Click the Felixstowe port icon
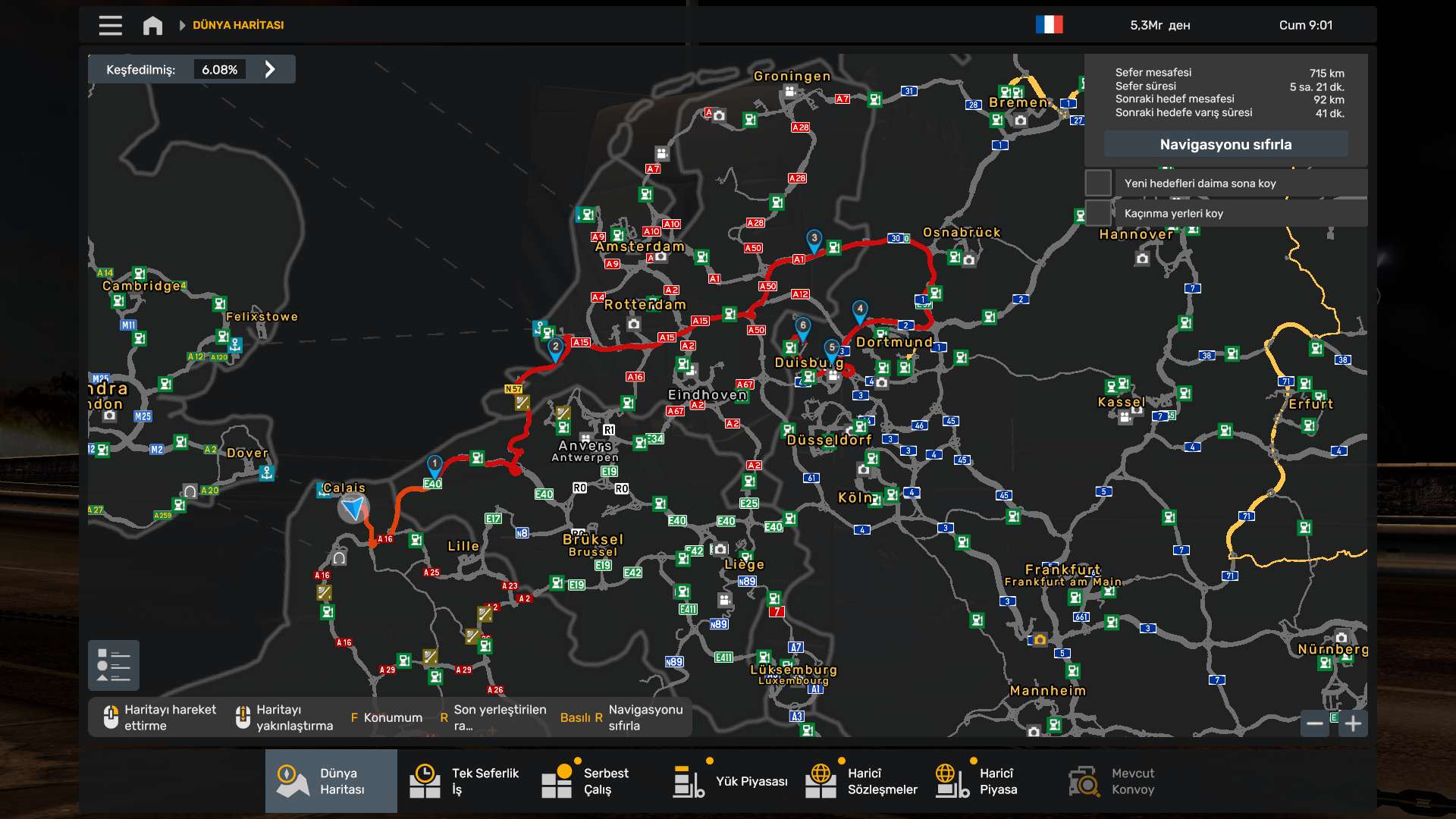1456x819 pixels. [x=236, y=345]
